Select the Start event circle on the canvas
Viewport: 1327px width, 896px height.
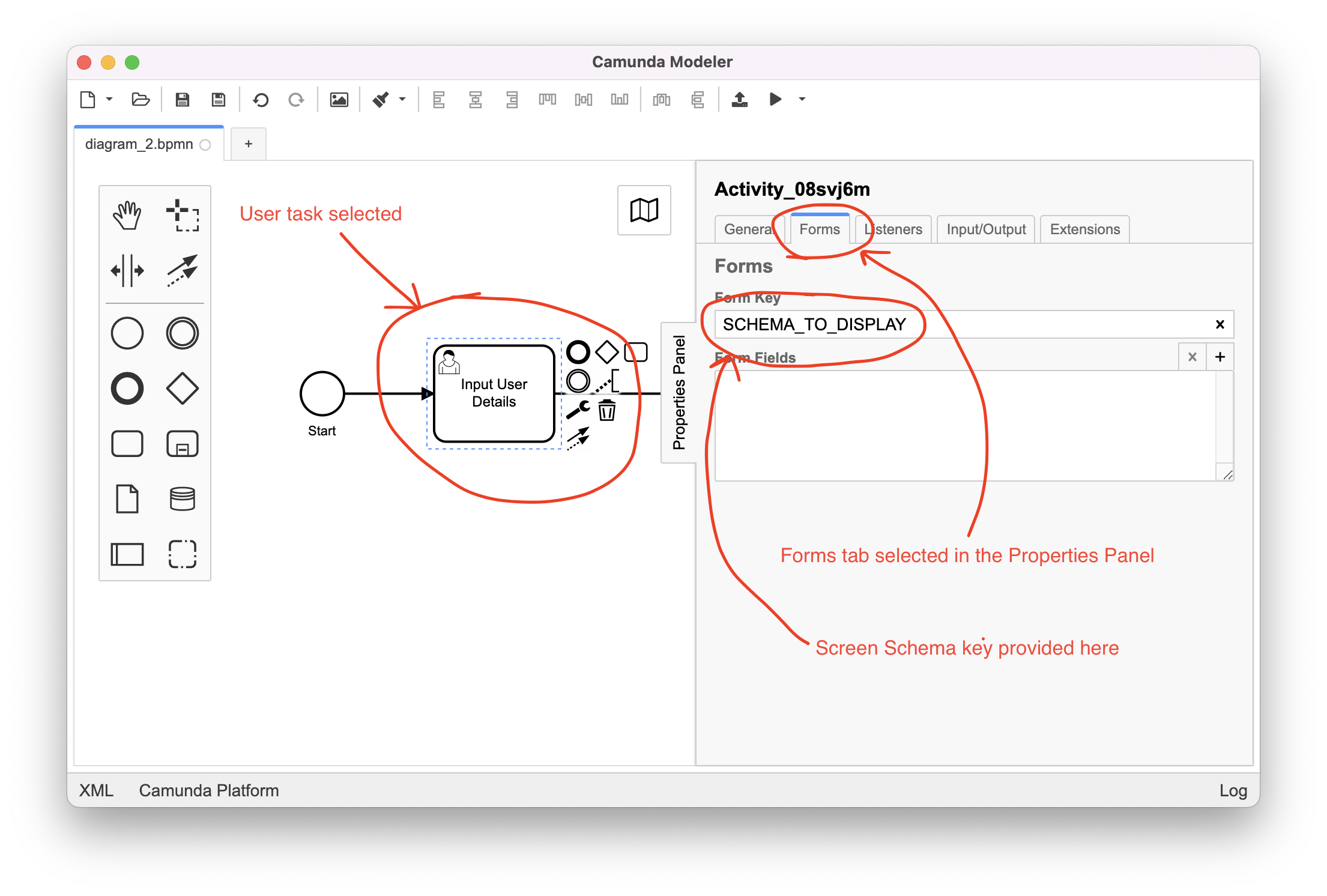(322, 393)
